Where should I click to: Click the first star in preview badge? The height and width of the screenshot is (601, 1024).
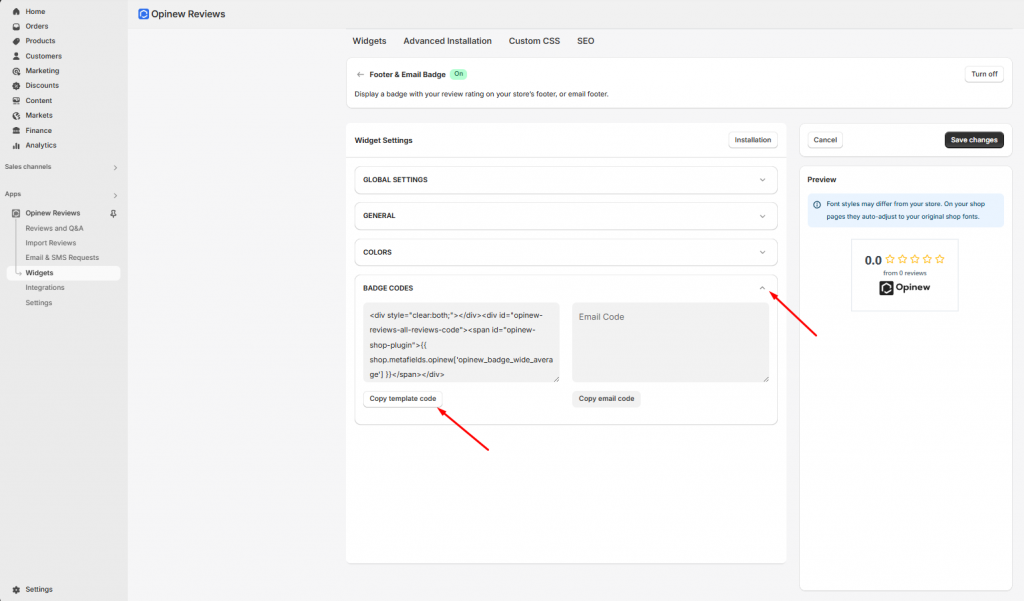coord(890,259)
